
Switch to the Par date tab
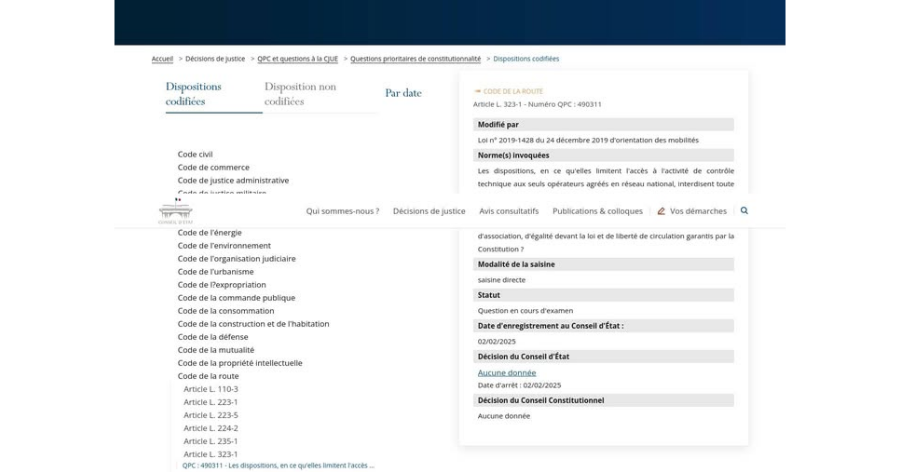403,93
